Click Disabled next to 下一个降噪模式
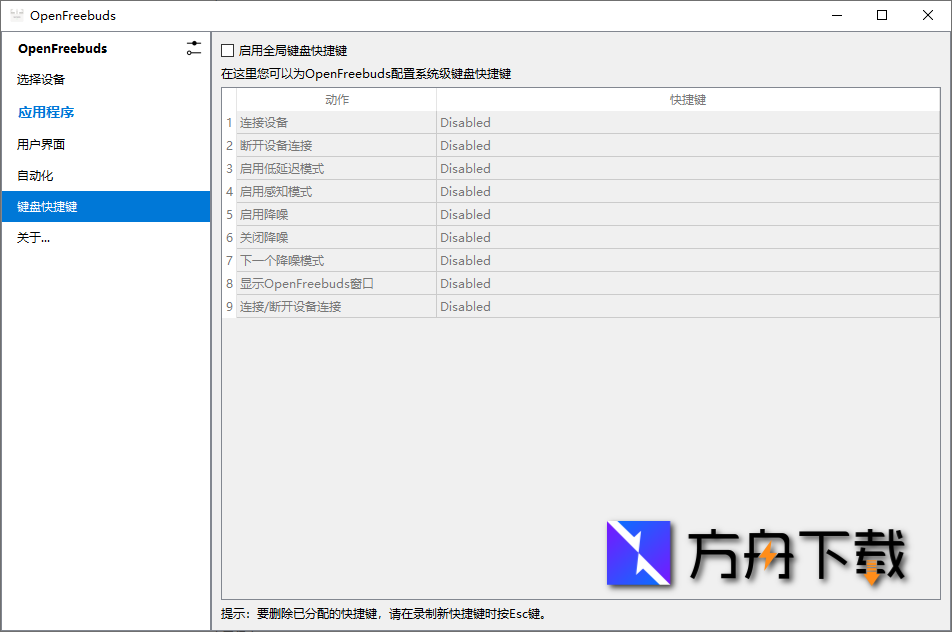The height and width of the screenshot is (632, 952). click(x=465, y=260)
